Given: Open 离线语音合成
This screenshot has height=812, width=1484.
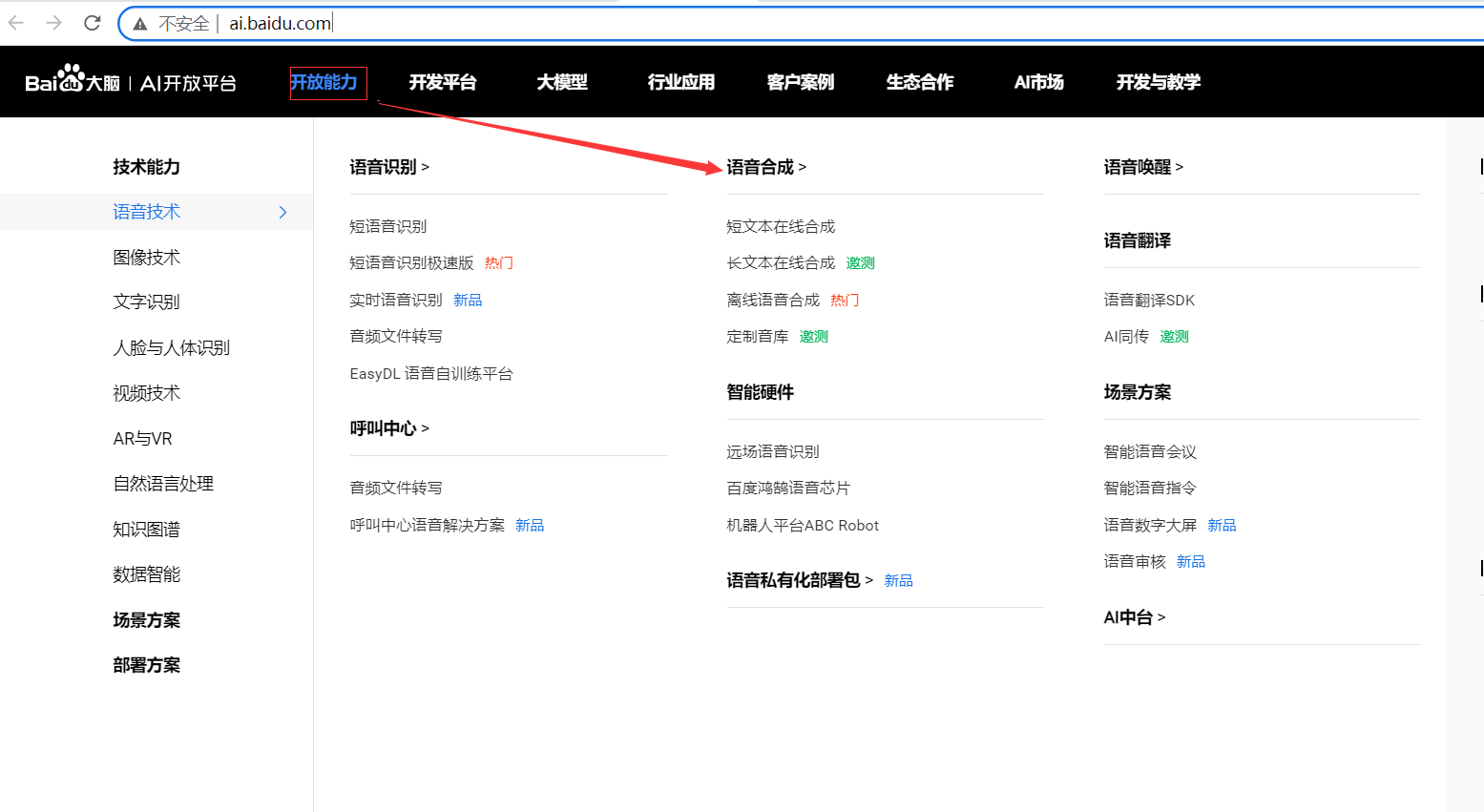Looking at the screenshot, I should point(773,300).
